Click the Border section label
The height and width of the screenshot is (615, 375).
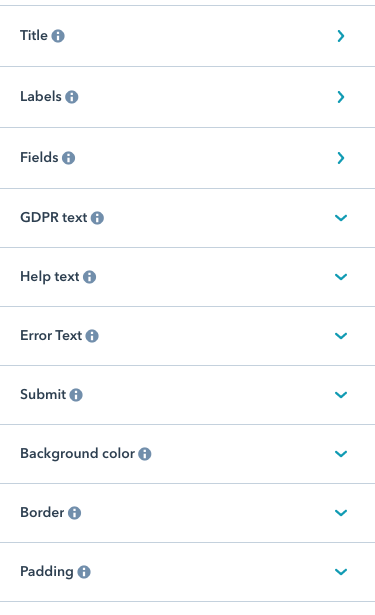(x=42, y=512)
